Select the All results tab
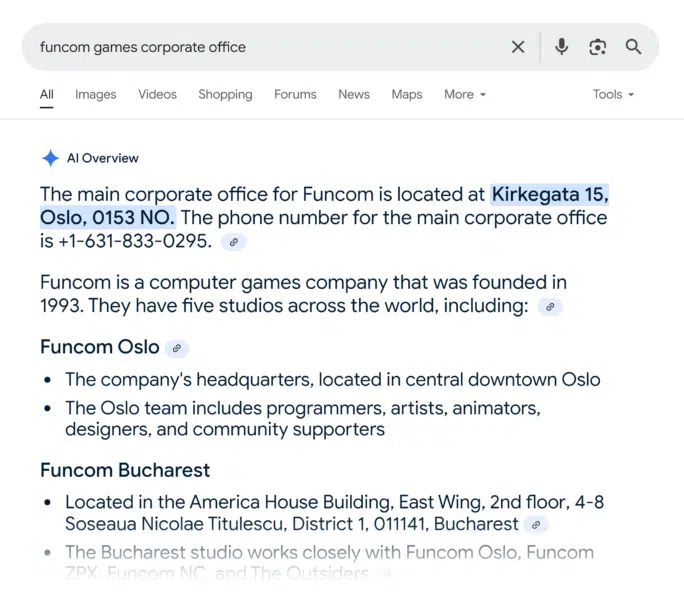Viewport: 684px width, 600px height. (x=47, y=94)
